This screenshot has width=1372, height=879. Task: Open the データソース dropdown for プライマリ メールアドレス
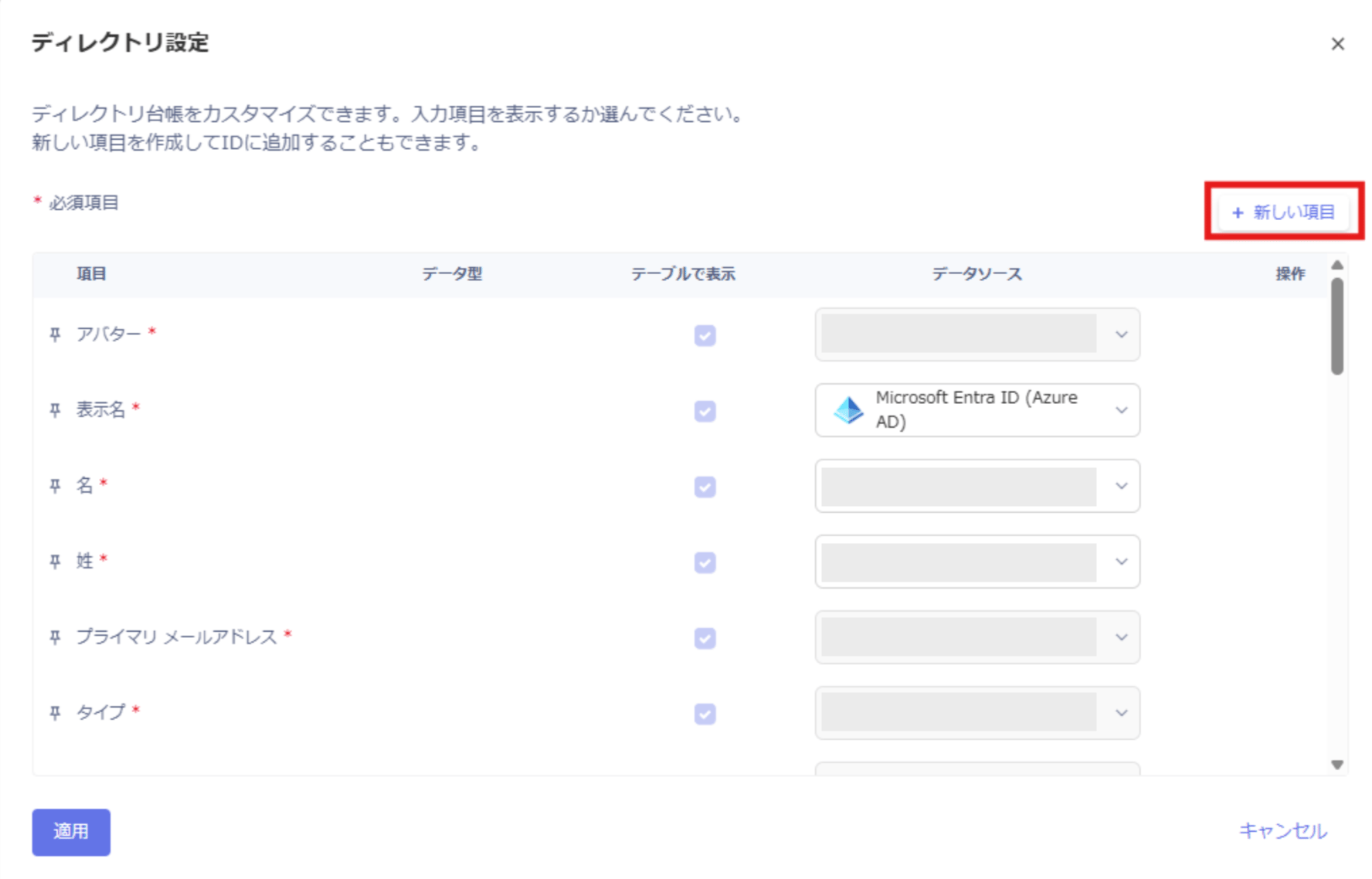977,637
